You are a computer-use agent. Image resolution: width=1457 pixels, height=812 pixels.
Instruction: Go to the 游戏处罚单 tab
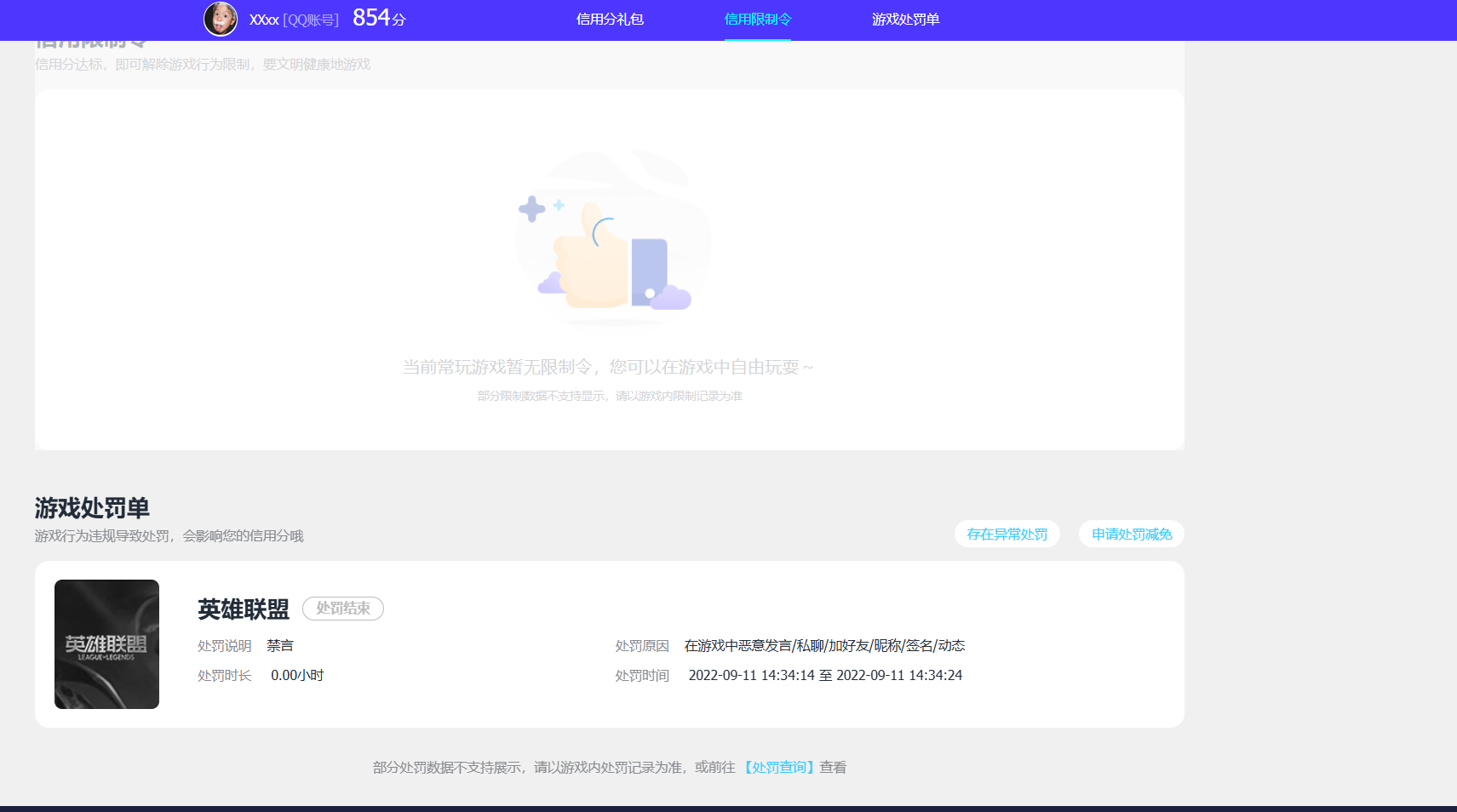click(x=905, y=20)
